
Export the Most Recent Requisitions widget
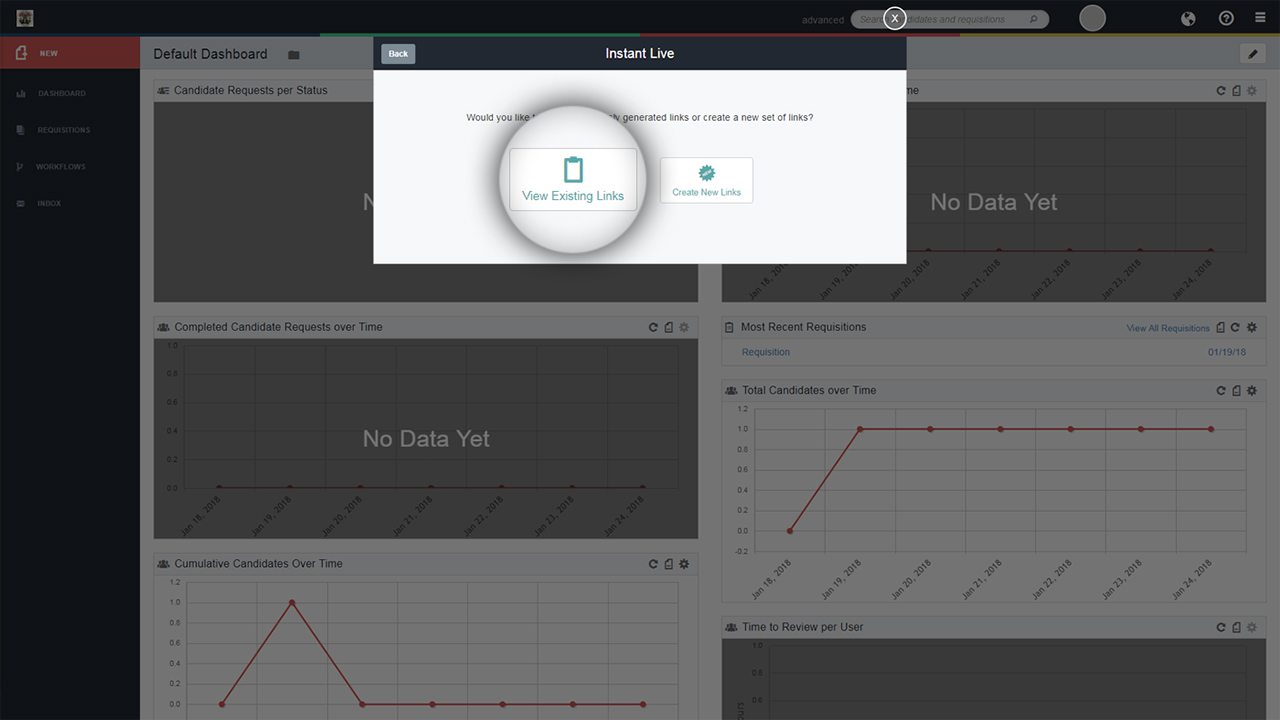click(x=1221, y=327)
